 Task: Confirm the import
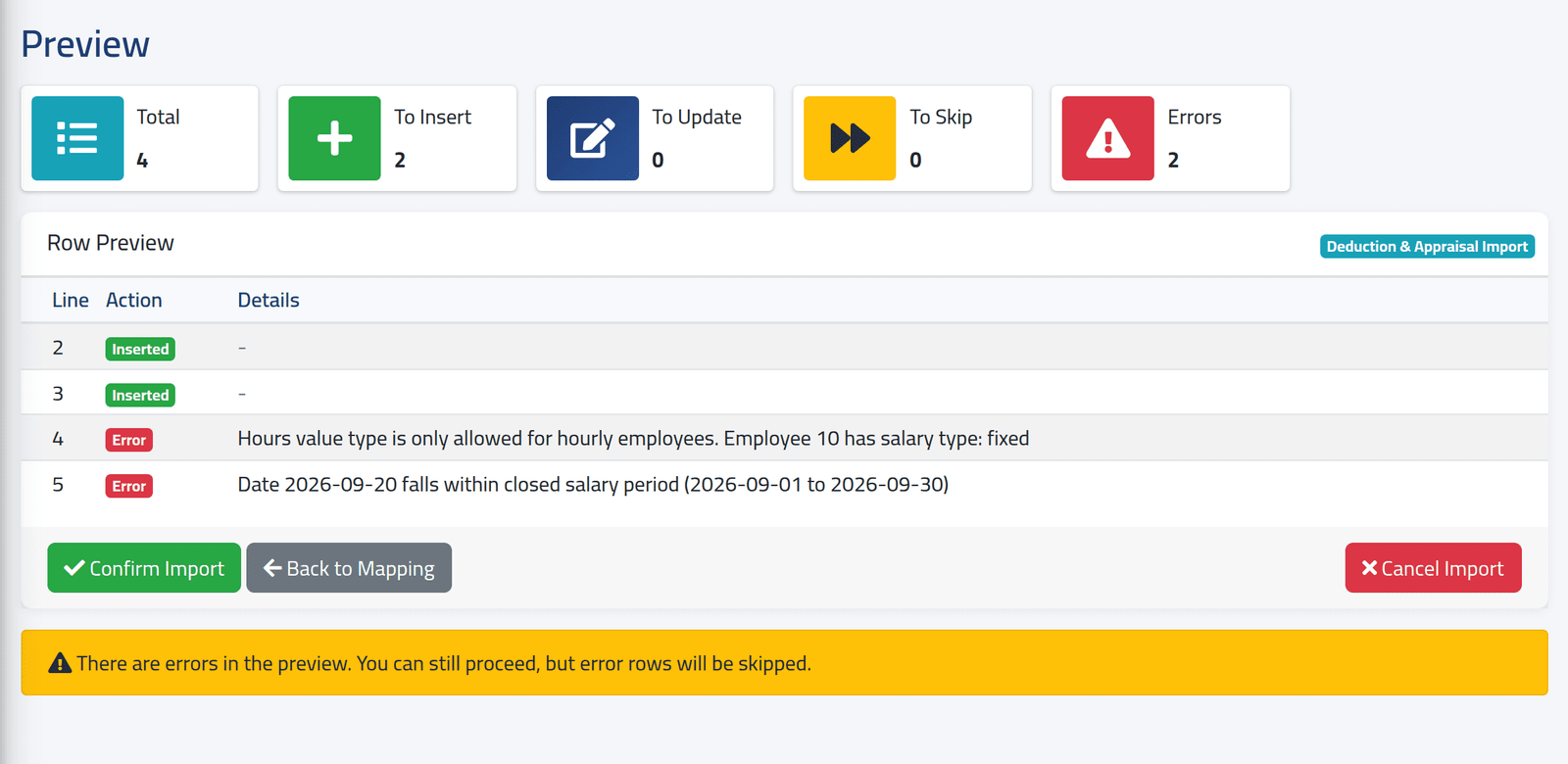[144, 568]
